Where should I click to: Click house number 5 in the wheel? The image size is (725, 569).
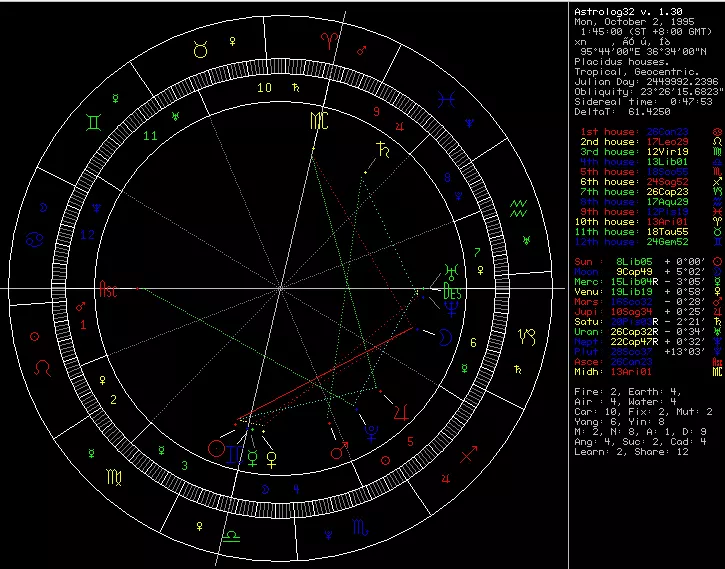tap(410, 442)
